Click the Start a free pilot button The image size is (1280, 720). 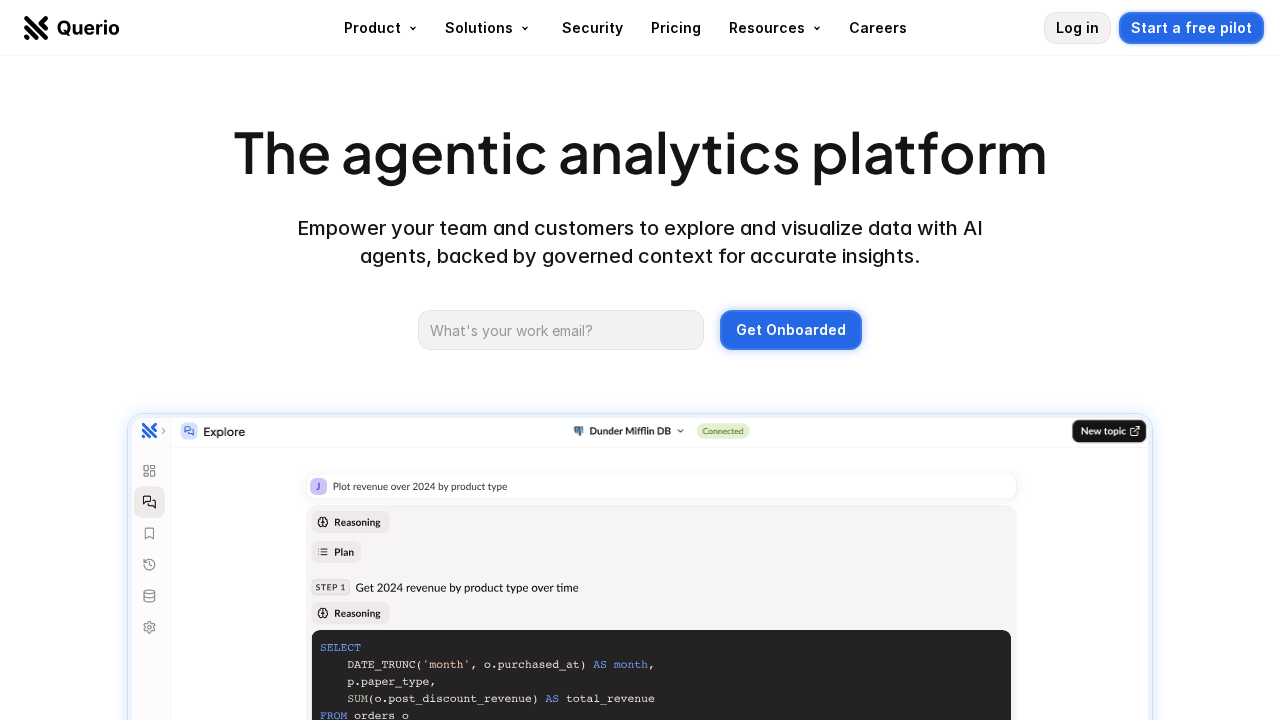coord(1191,28)
